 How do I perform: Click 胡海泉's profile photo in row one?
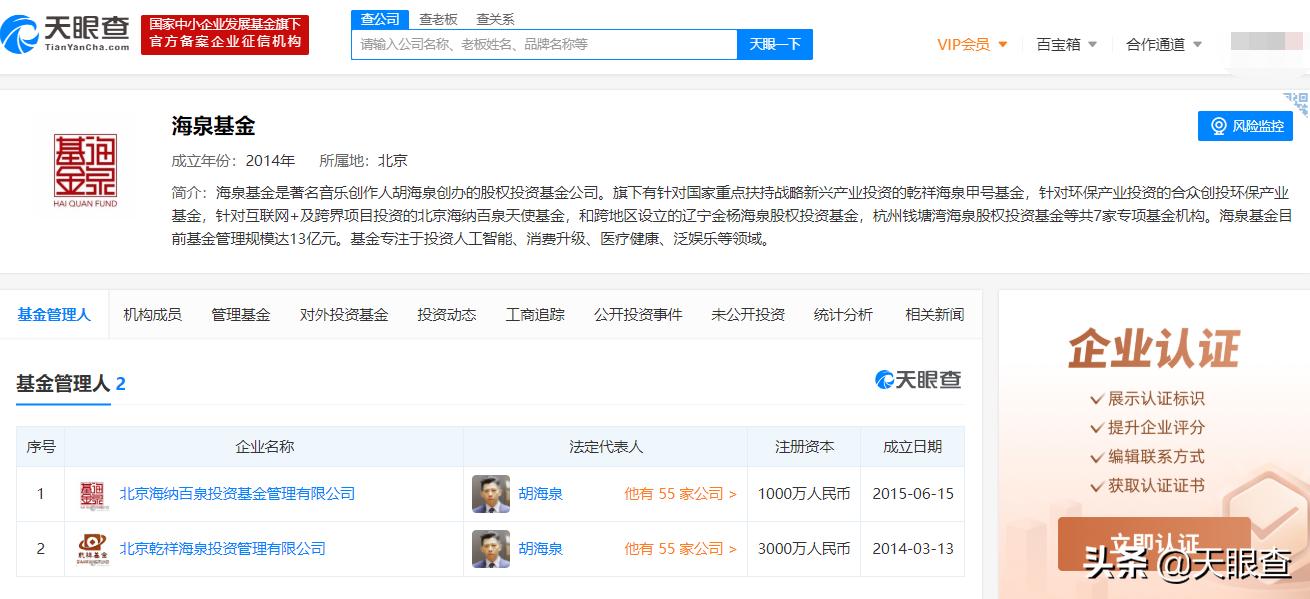coord(489,492)
